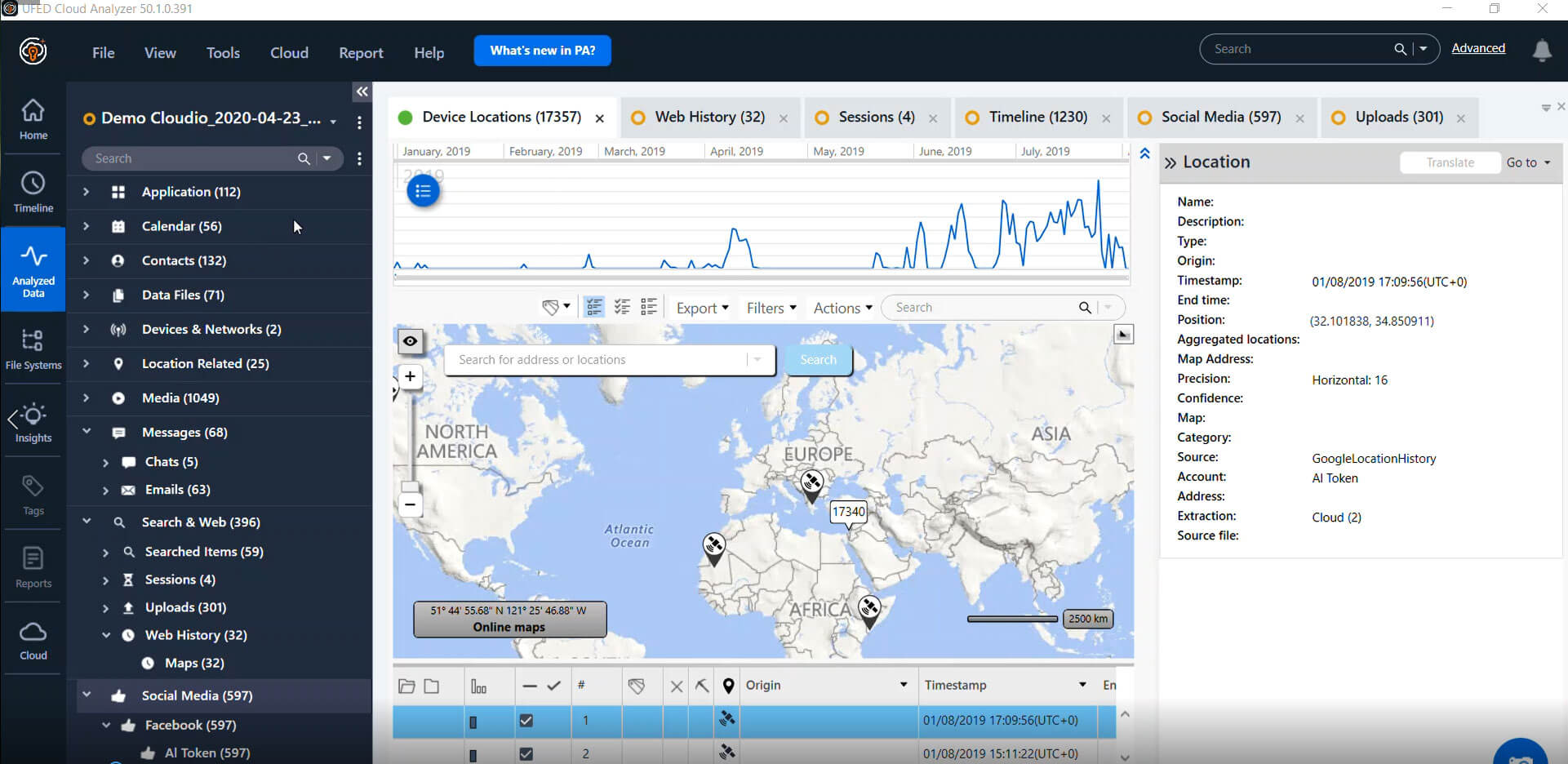The width and height of the screenshot is (1568, 764).
Task: Click the table vertical scroll down arrow
Action: coord(1125,757)
